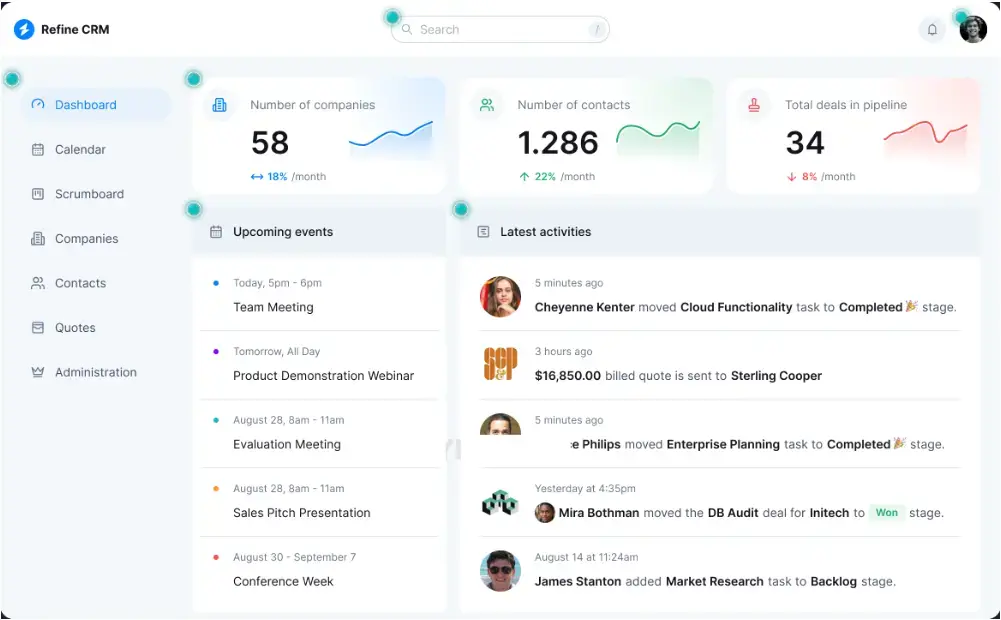The image size is (1001, 620).
Task: Go to Dashboard in the sidebar
Action: tap(85, 105)
